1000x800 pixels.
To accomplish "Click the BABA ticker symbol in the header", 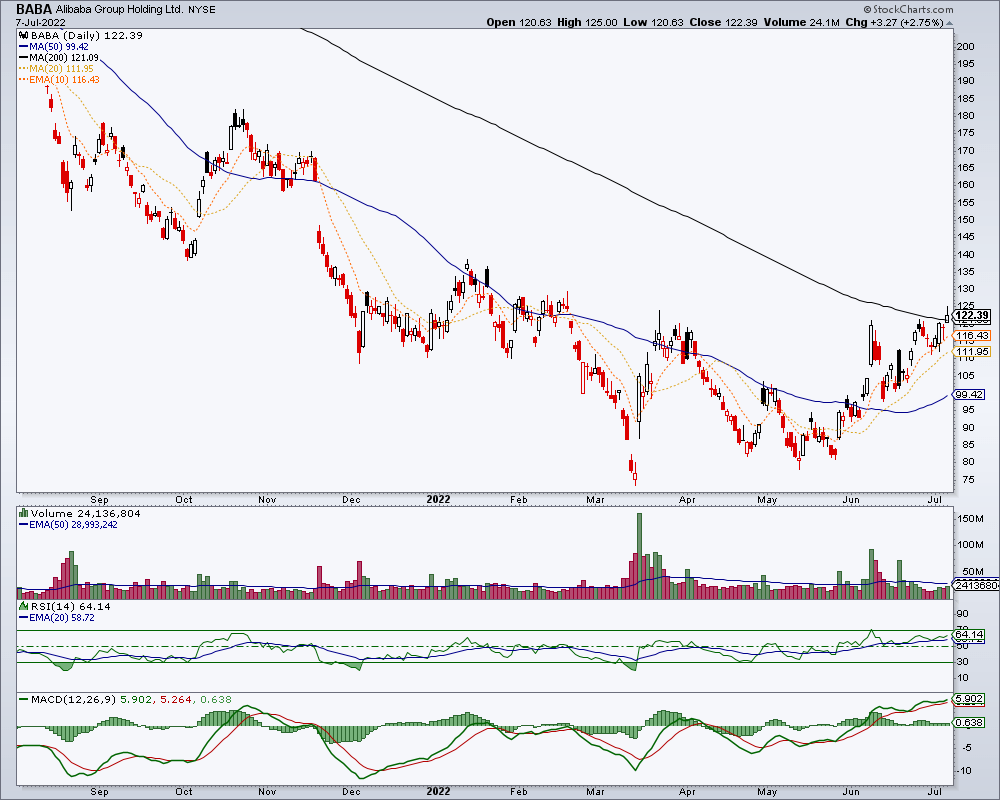I will point(34,10).
